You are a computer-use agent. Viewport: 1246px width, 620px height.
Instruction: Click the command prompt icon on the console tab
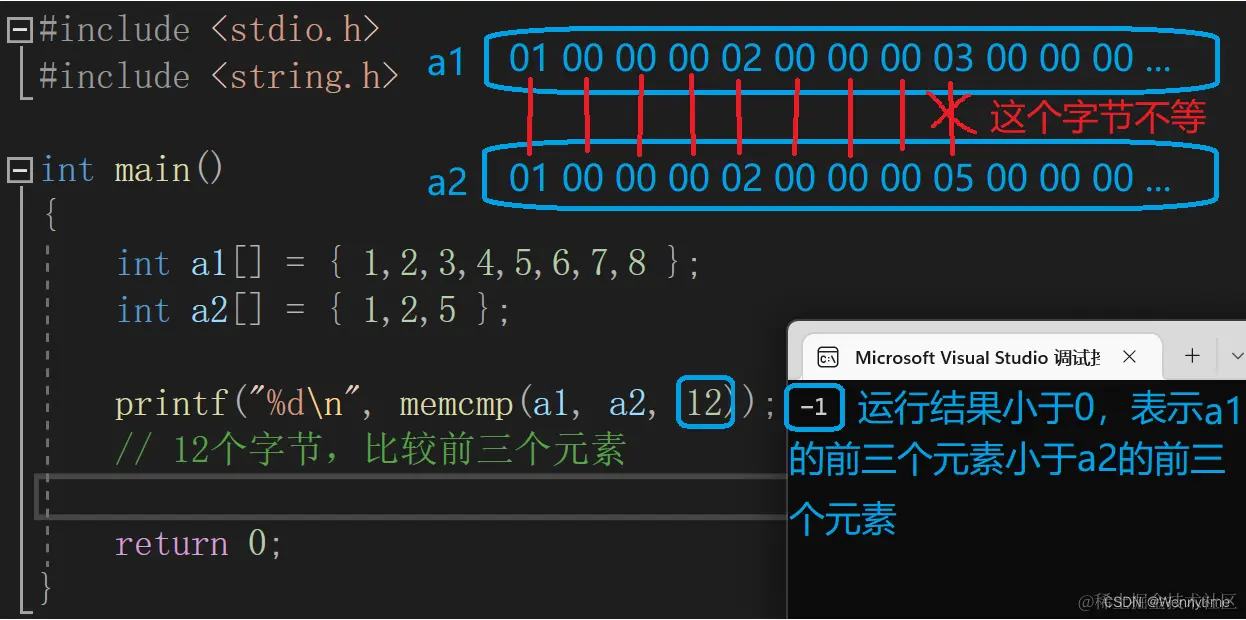[x=827, y=356]
